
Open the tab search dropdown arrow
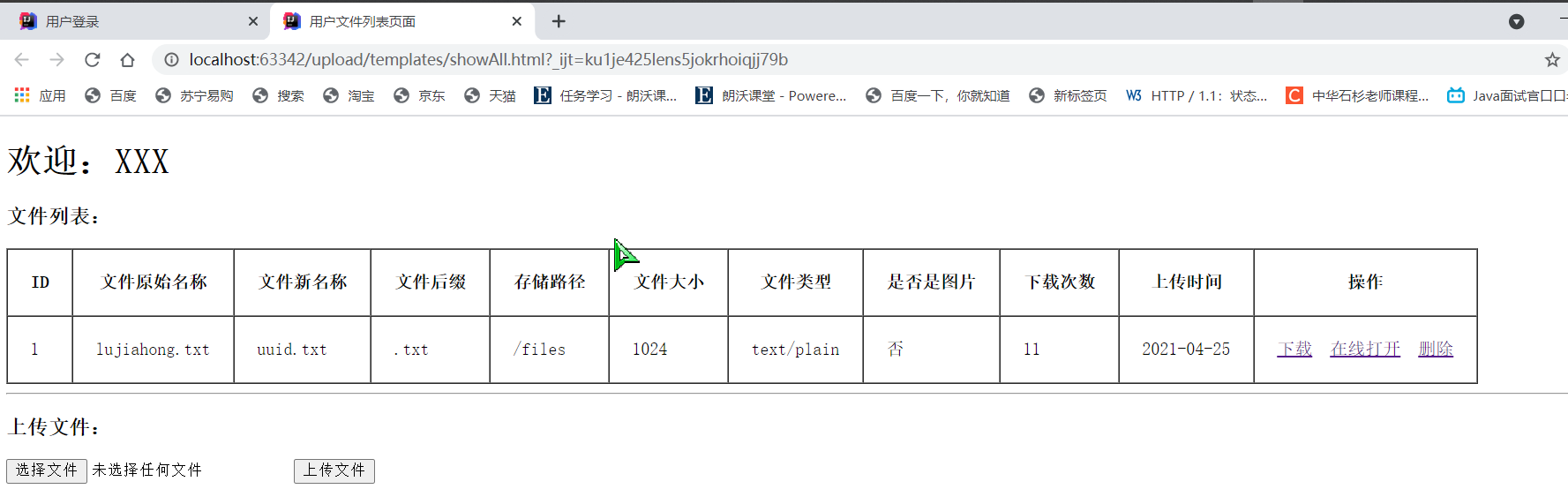[x=1516, y=21]
